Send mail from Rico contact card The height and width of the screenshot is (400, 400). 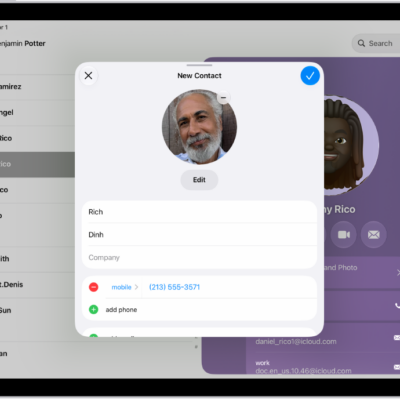pos(374,235)
